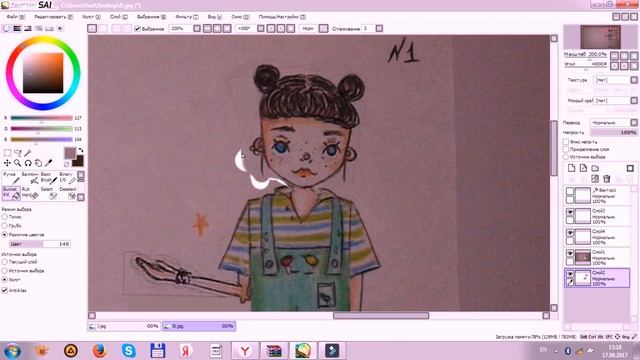This screenshot has height=360, width=640.
Task: Select the rectangular selection tool
Action: (7, 153)
